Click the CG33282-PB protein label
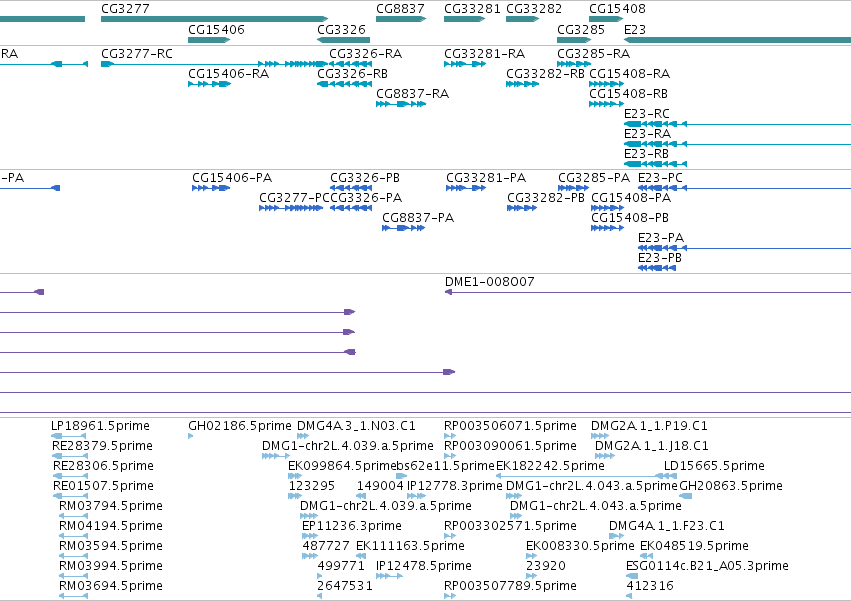 point(545,198)
